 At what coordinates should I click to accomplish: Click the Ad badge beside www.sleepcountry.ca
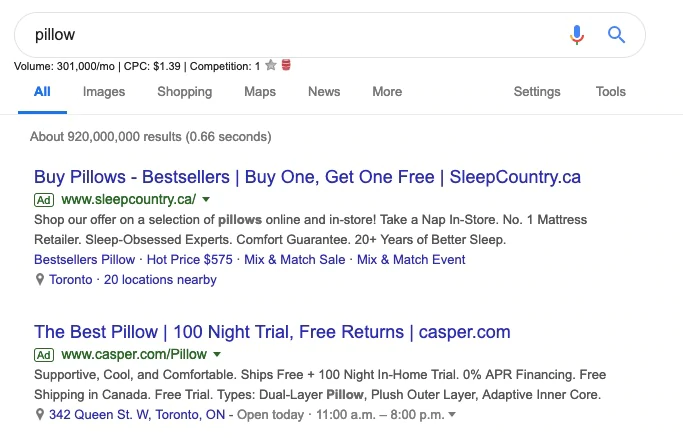(x=44, y=200)
